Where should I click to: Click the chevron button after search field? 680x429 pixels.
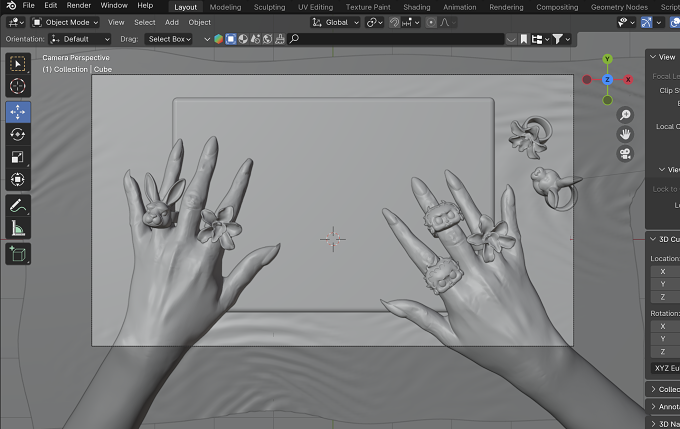[511, 39]
